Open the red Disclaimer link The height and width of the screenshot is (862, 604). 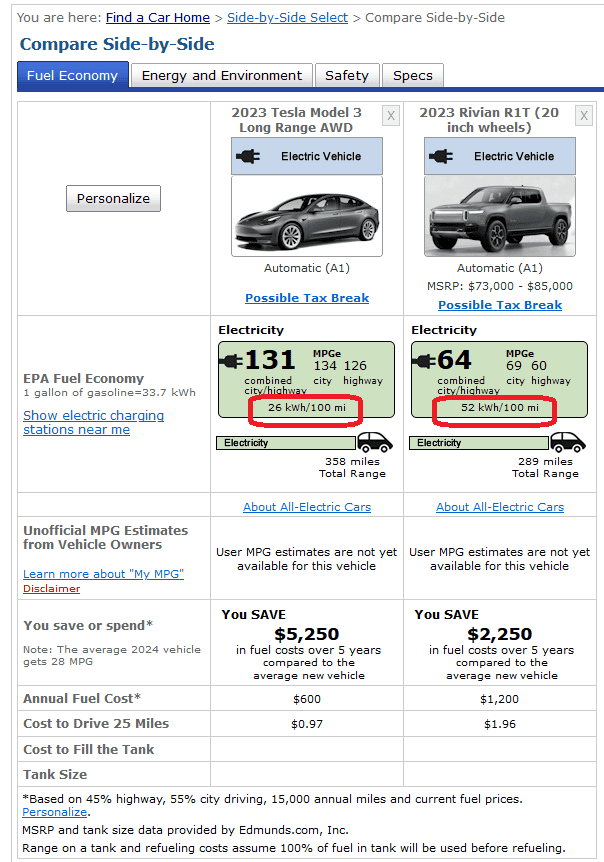(x=52, y=589)
